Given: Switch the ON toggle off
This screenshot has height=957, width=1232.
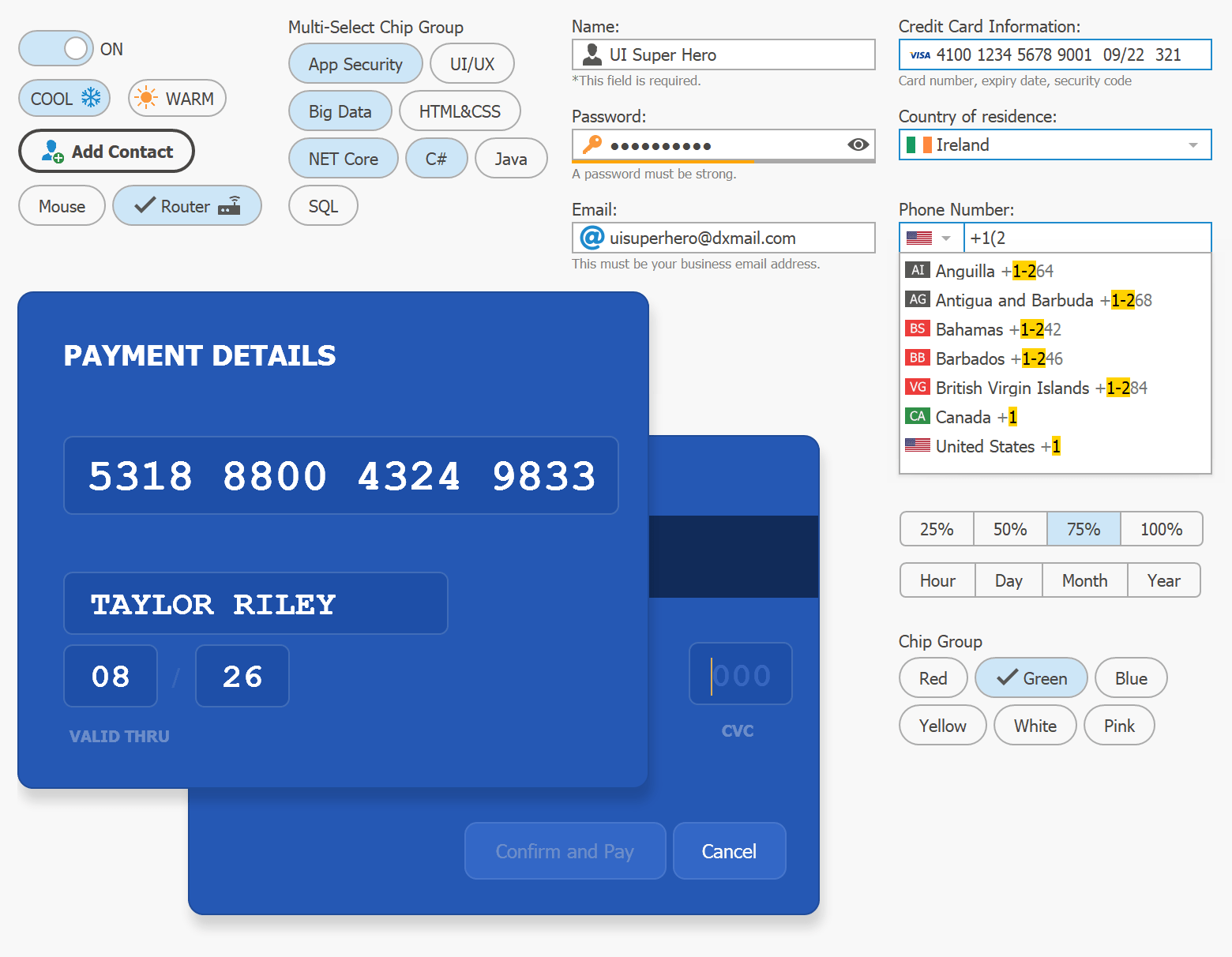Looking at the screenshot, I should [x=56, y=48].
